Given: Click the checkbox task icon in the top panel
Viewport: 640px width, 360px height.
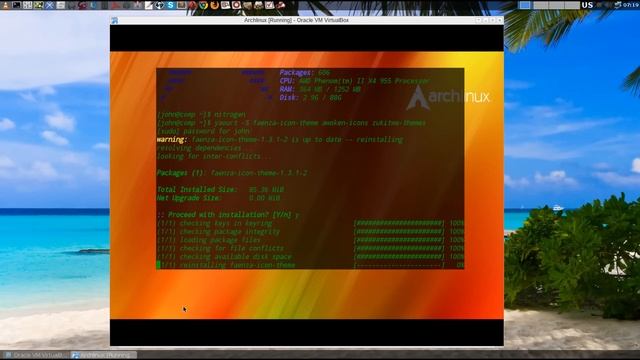Looking at the screenshot, I should tap(269, 5).
